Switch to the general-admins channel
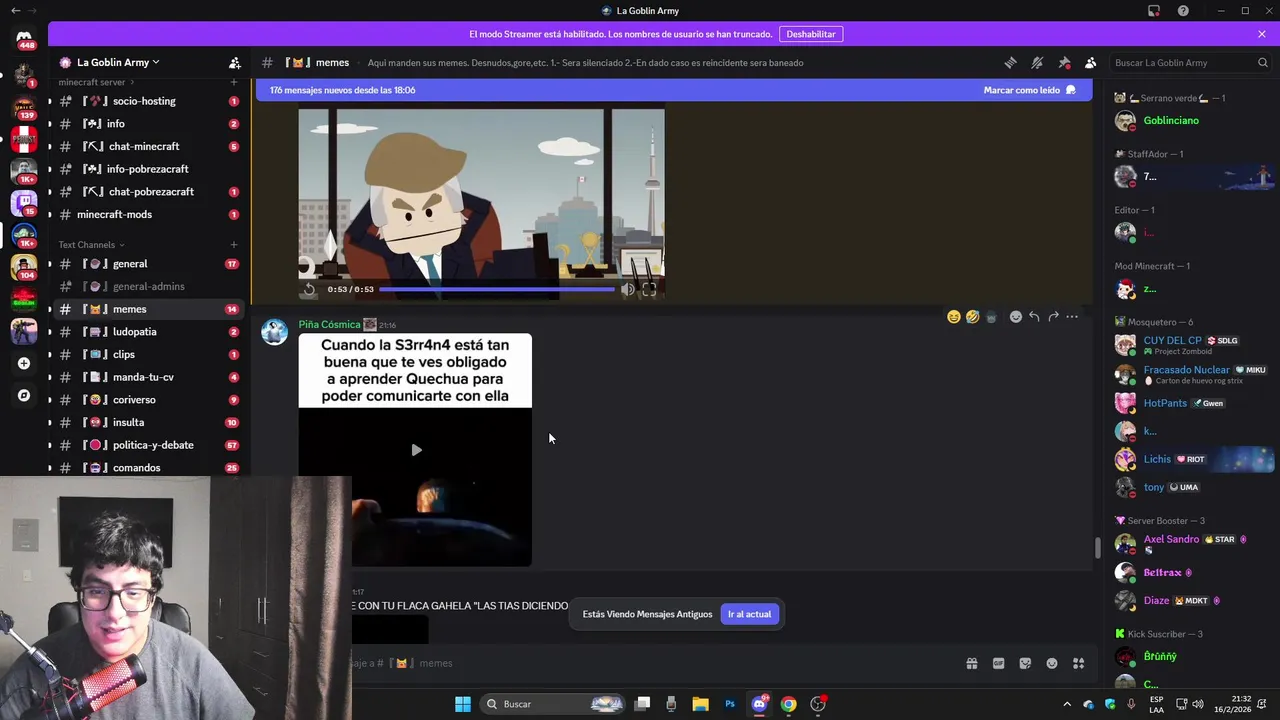Screen dimensions: 1280x720 coord(148,287)
